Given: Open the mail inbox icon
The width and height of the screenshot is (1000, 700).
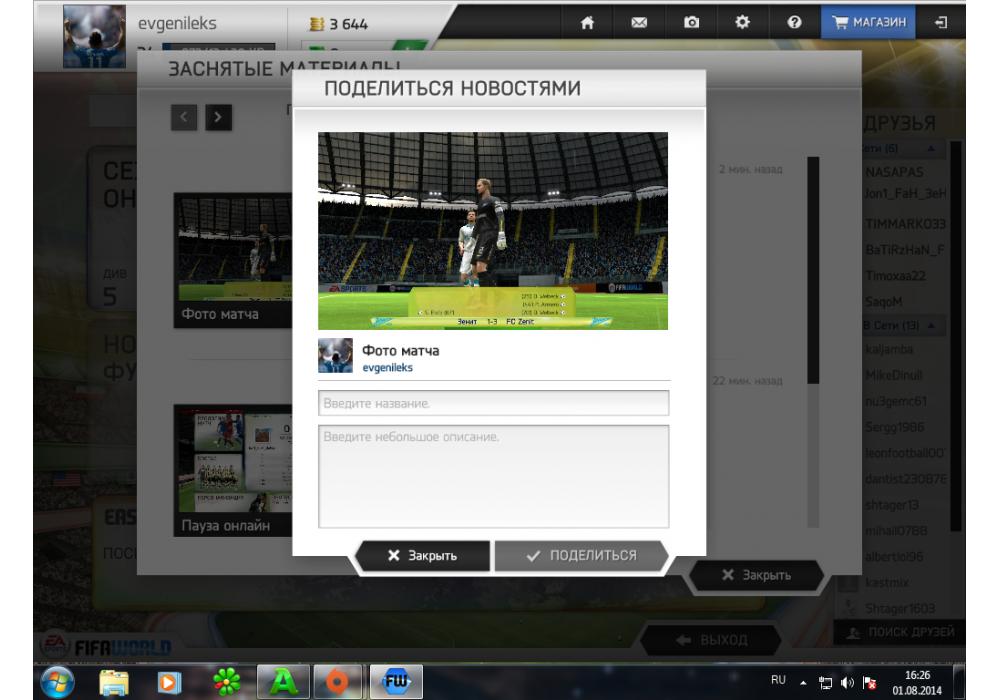Looking at the screenshot, I should click(639, 23).
